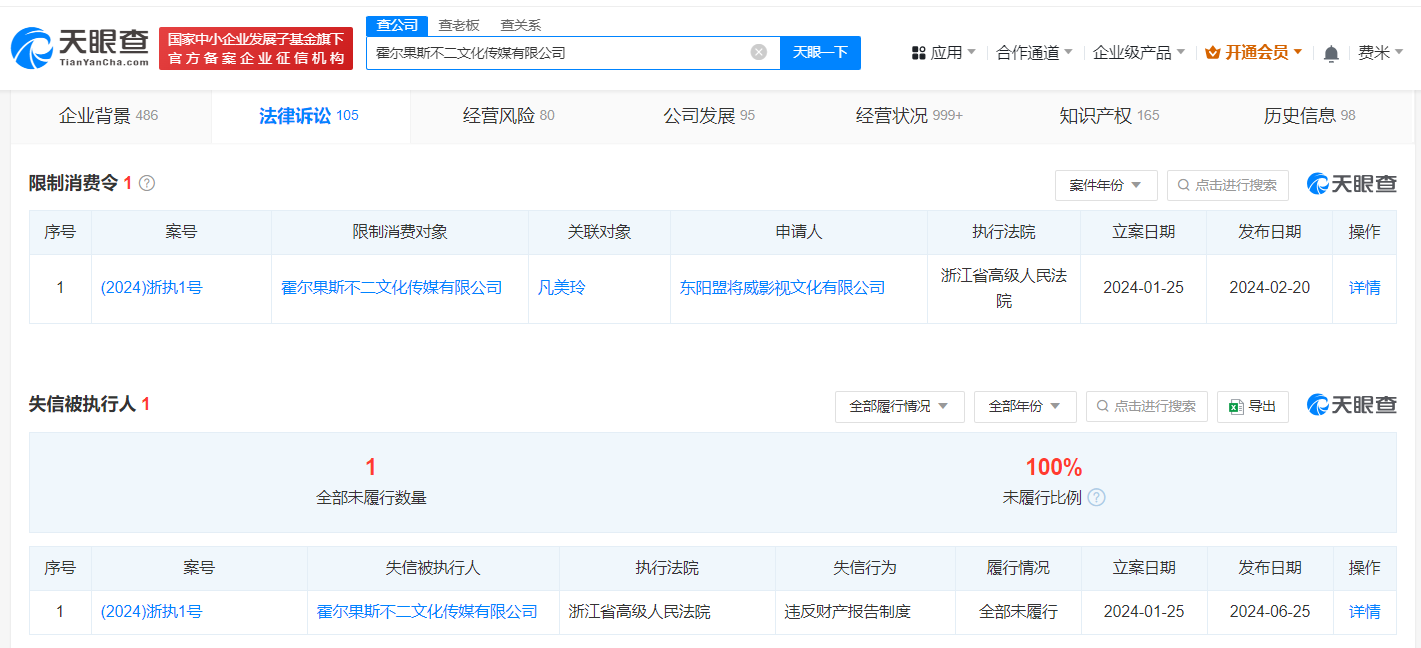Click the 天眼一下 search button
Screen dimensions: 1421x648
[x=820, y=52]
